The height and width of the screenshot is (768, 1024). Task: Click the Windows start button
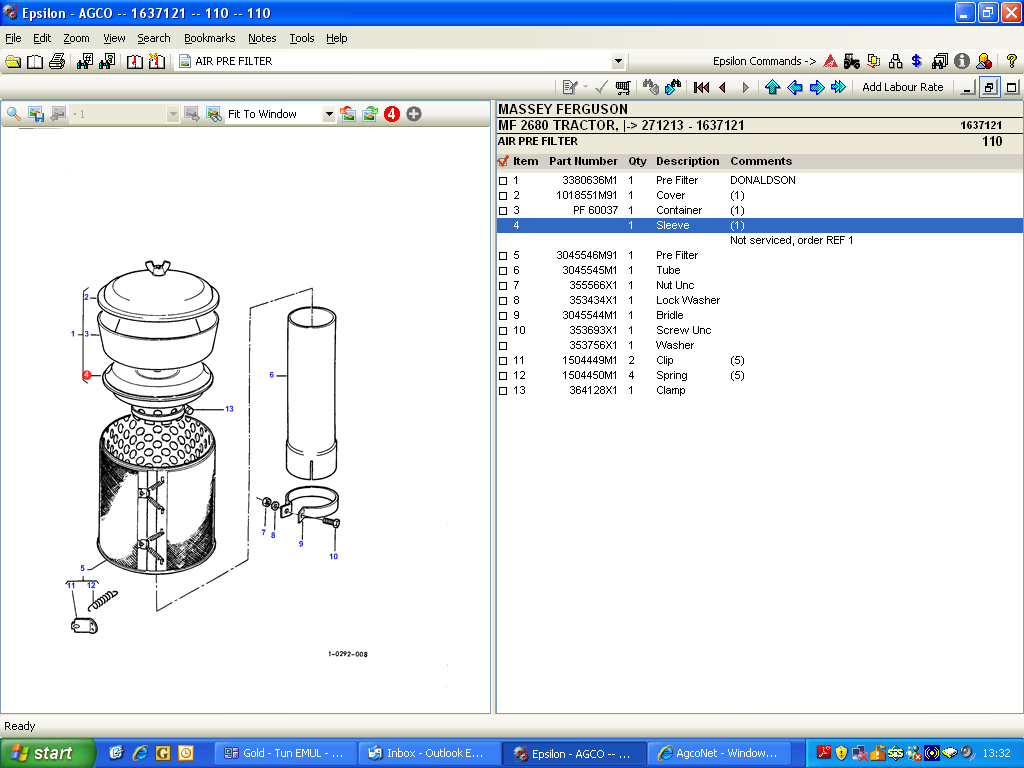click(x=47, y=754)
